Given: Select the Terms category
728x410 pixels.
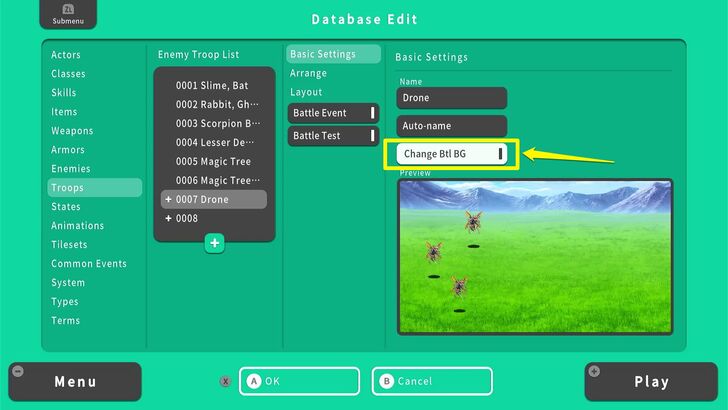Looking at the screenshot, I should tap(65, 321).
